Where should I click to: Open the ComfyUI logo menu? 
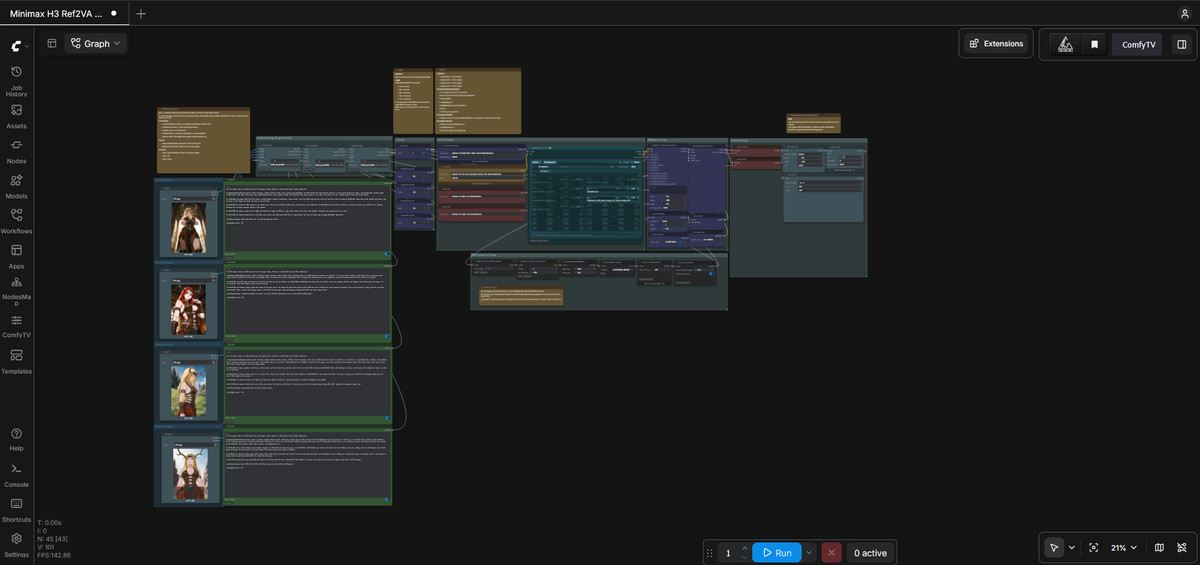[x=17, y=46]
